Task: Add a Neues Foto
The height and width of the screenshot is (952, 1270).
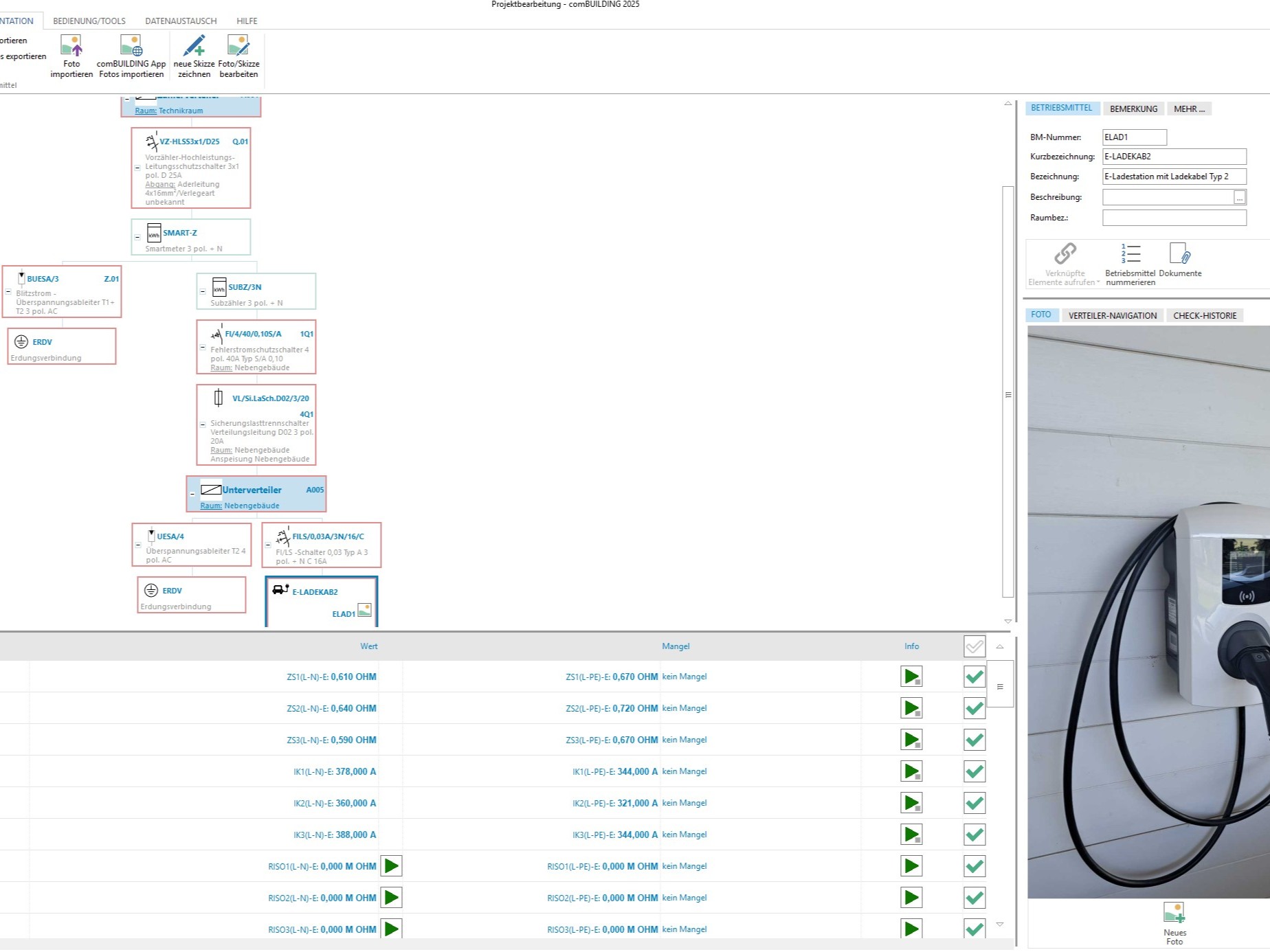Action: pos(1174,914)
